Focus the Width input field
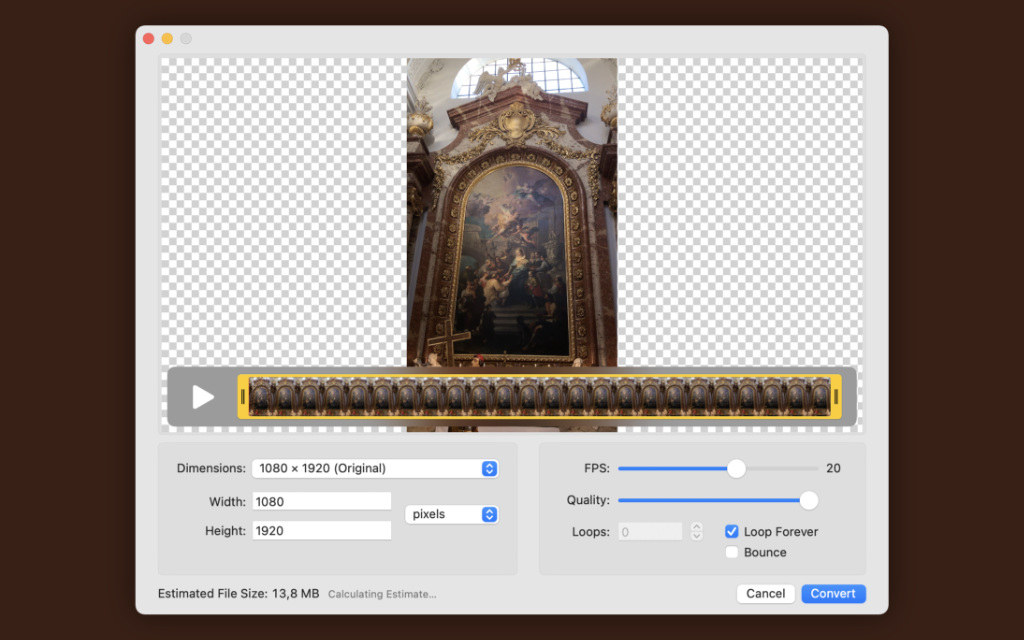The image size is (1024, 640). (x=321, y=501)
